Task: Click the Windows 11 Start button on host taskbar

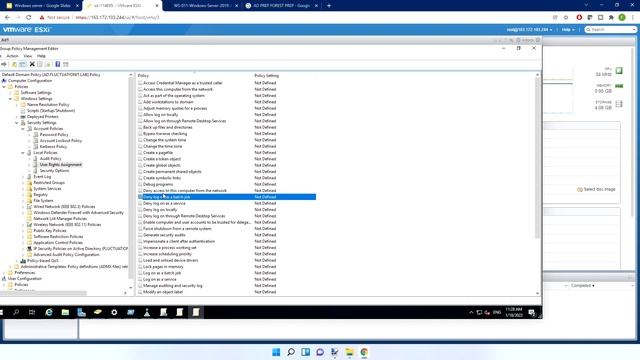Action: tap(276, 352)
